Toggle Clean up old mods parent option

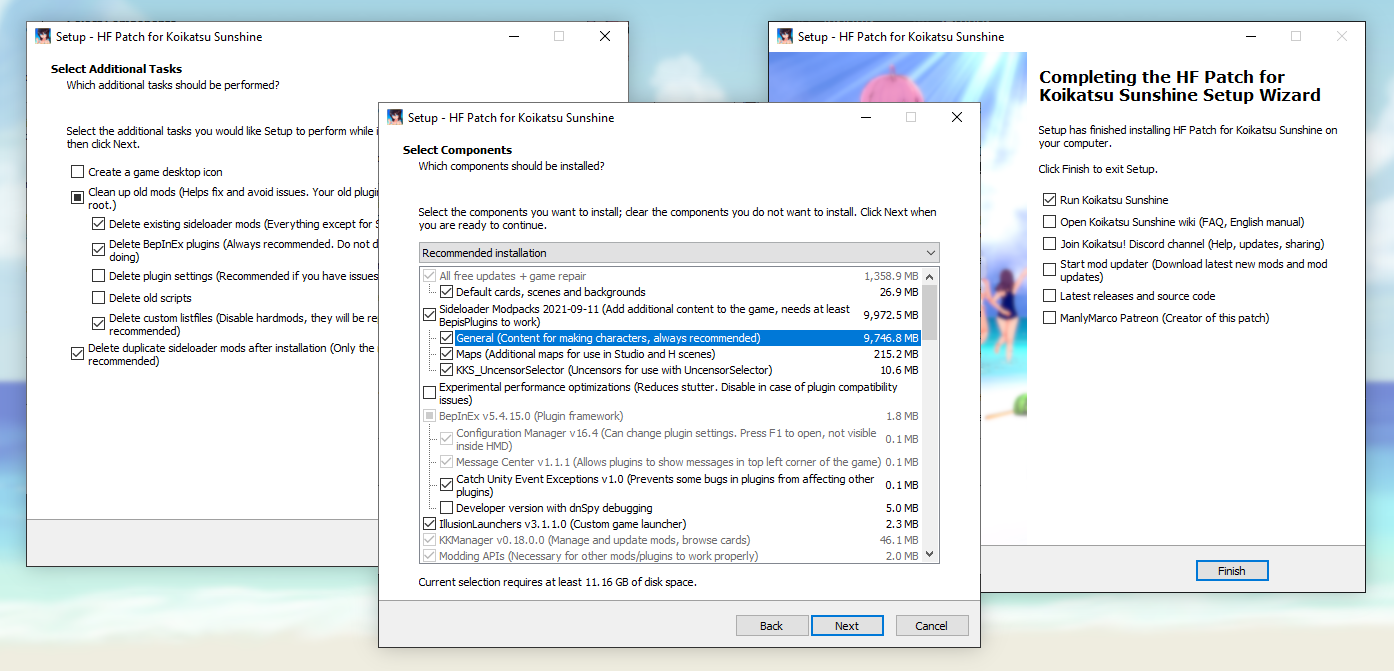coord(78,197)
